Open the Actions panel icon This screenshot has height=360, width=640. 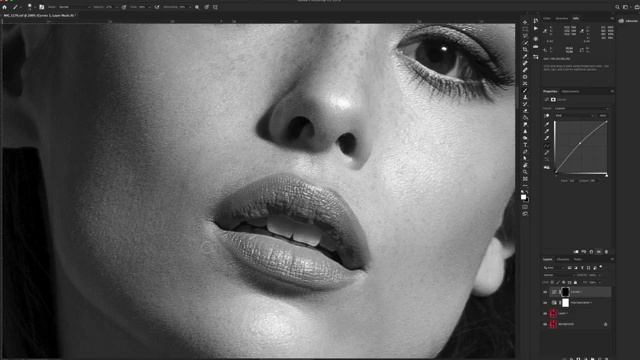[536, 29]
